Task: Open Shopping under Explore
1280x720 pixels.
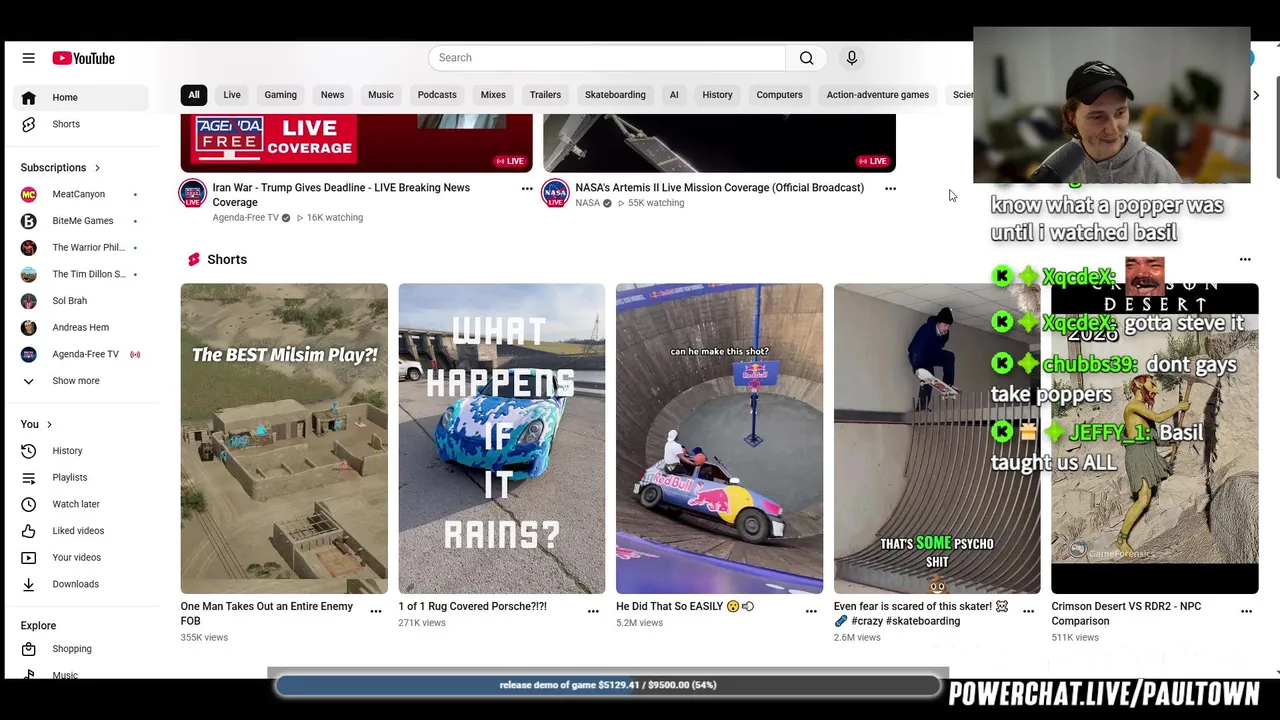Action: (82, 649)
